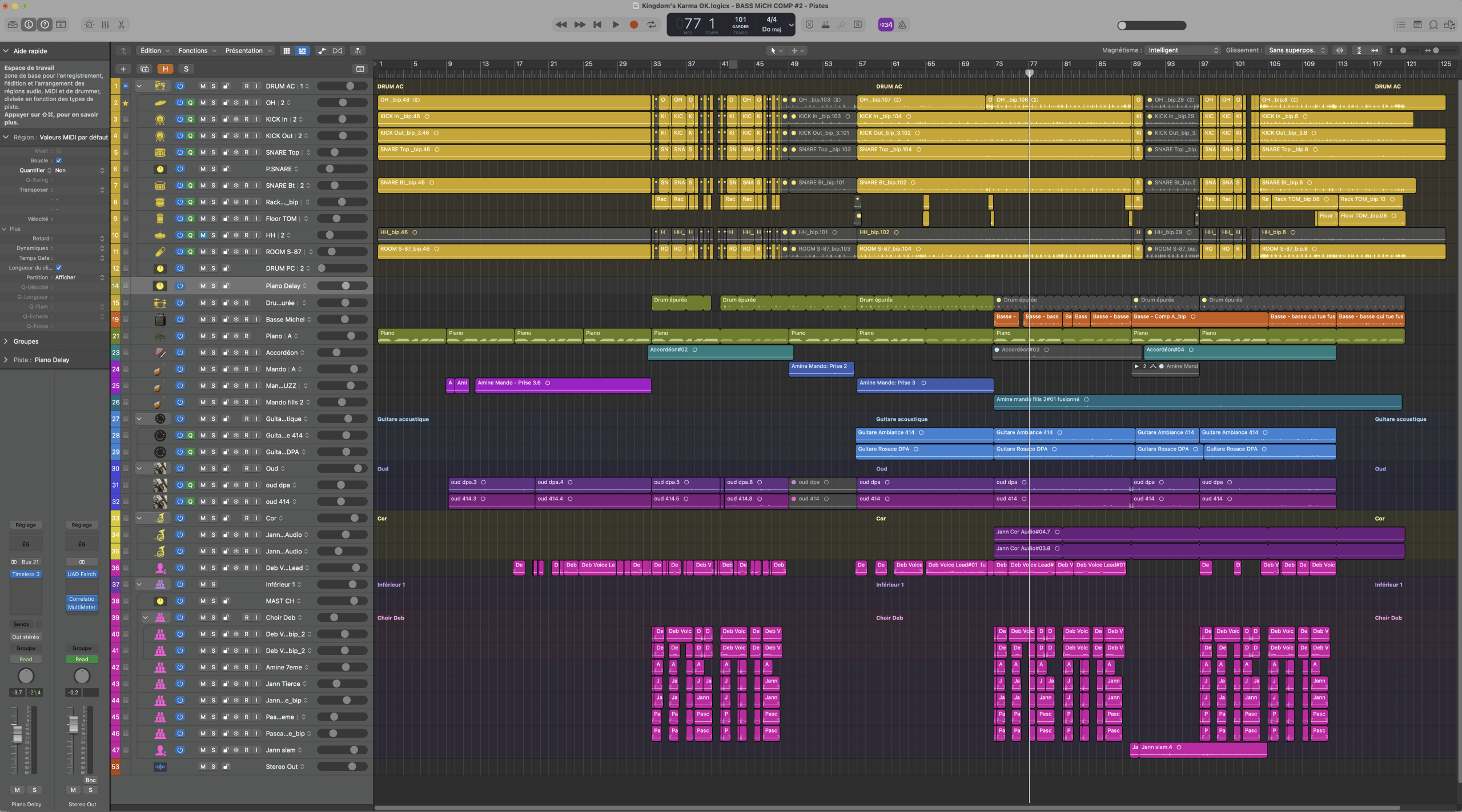Click the Fast Forward transport button

point(579,25)
